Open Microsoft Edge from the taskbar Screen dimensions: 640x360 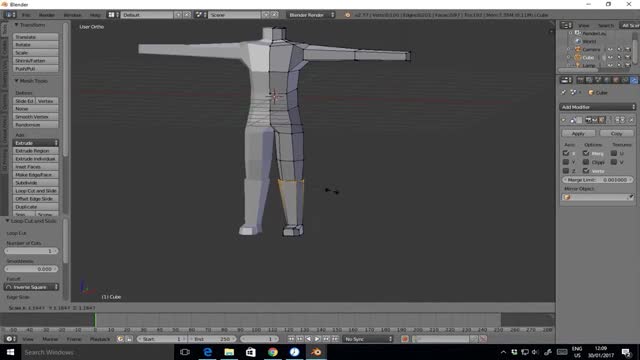pos(207,352)
